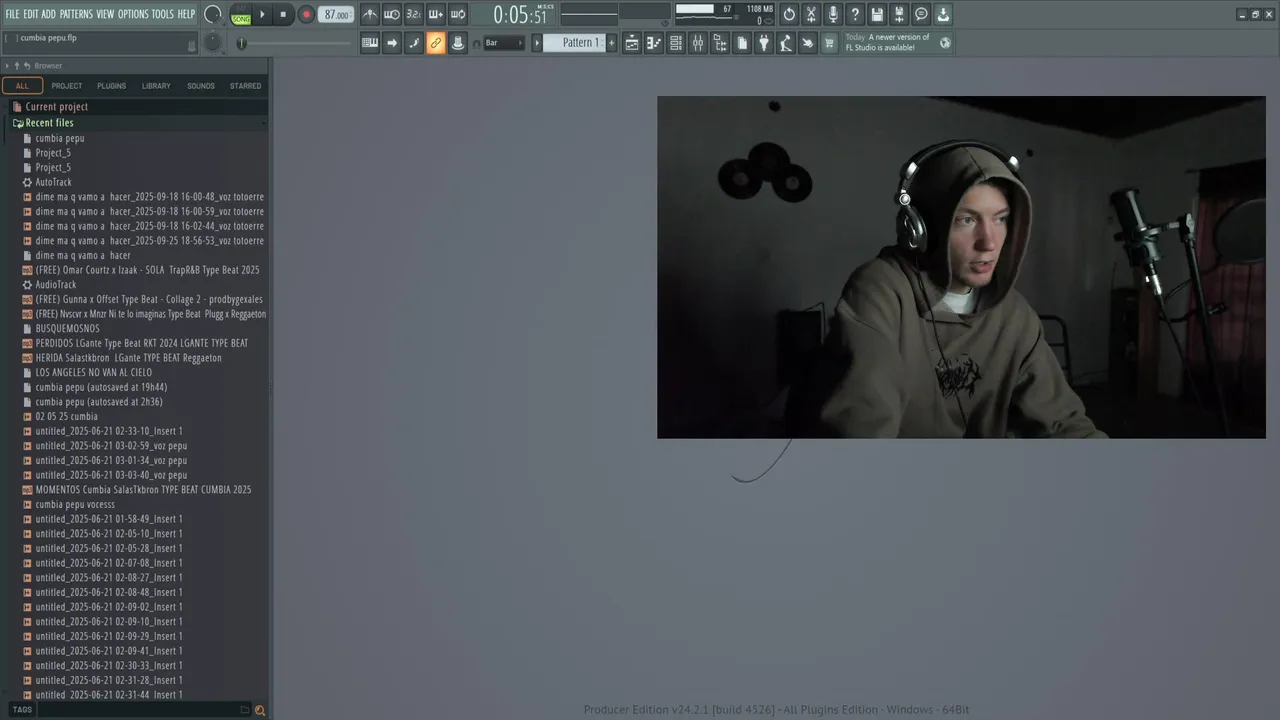Screen dimensions: 1280x720
Task: Open the shopping cart content library
Action: point(830,43)
